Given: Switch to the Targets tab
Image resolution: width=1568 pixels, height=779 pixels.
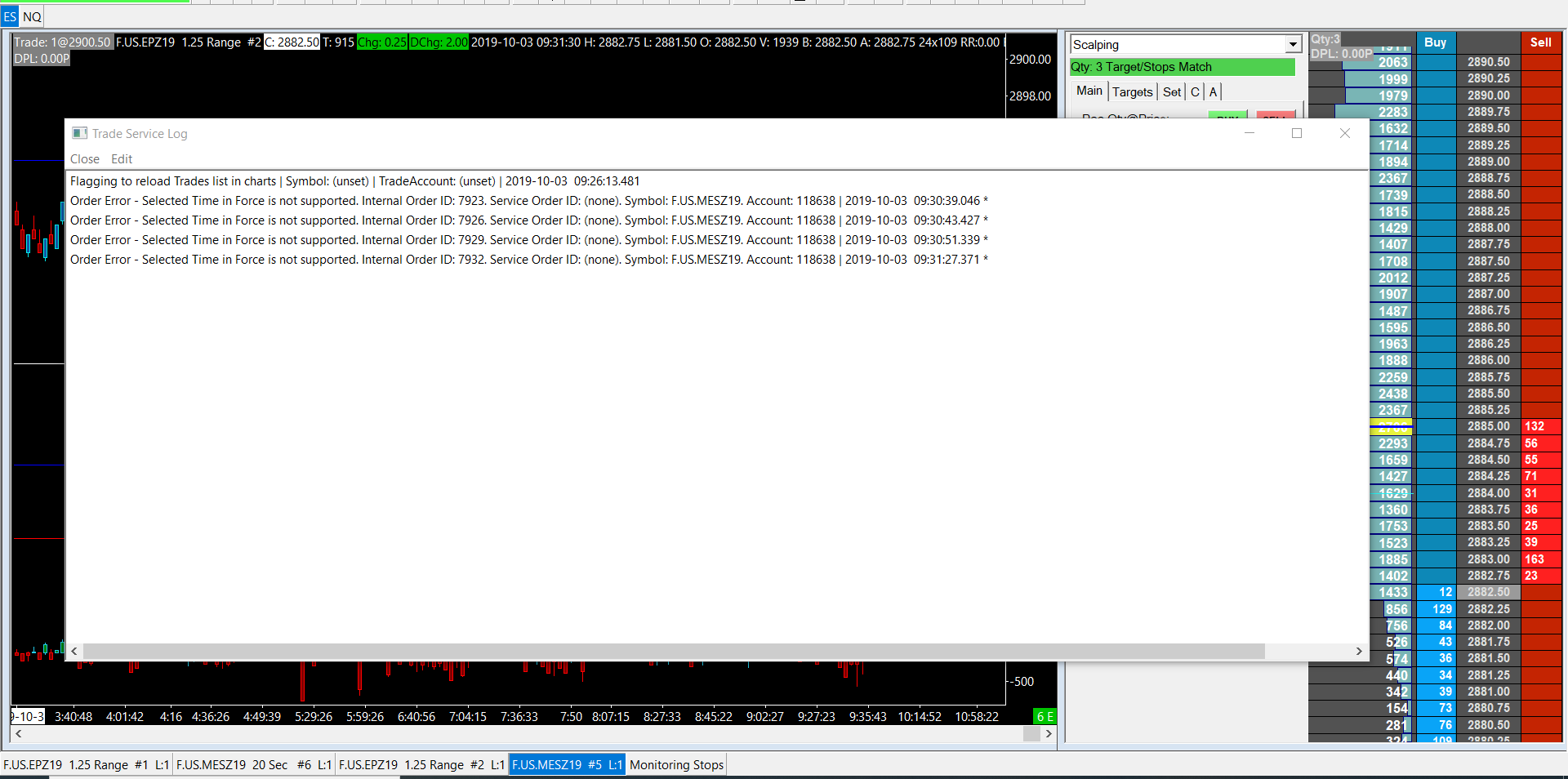Looking at the screenshot, I should [x=1132, y=92].
